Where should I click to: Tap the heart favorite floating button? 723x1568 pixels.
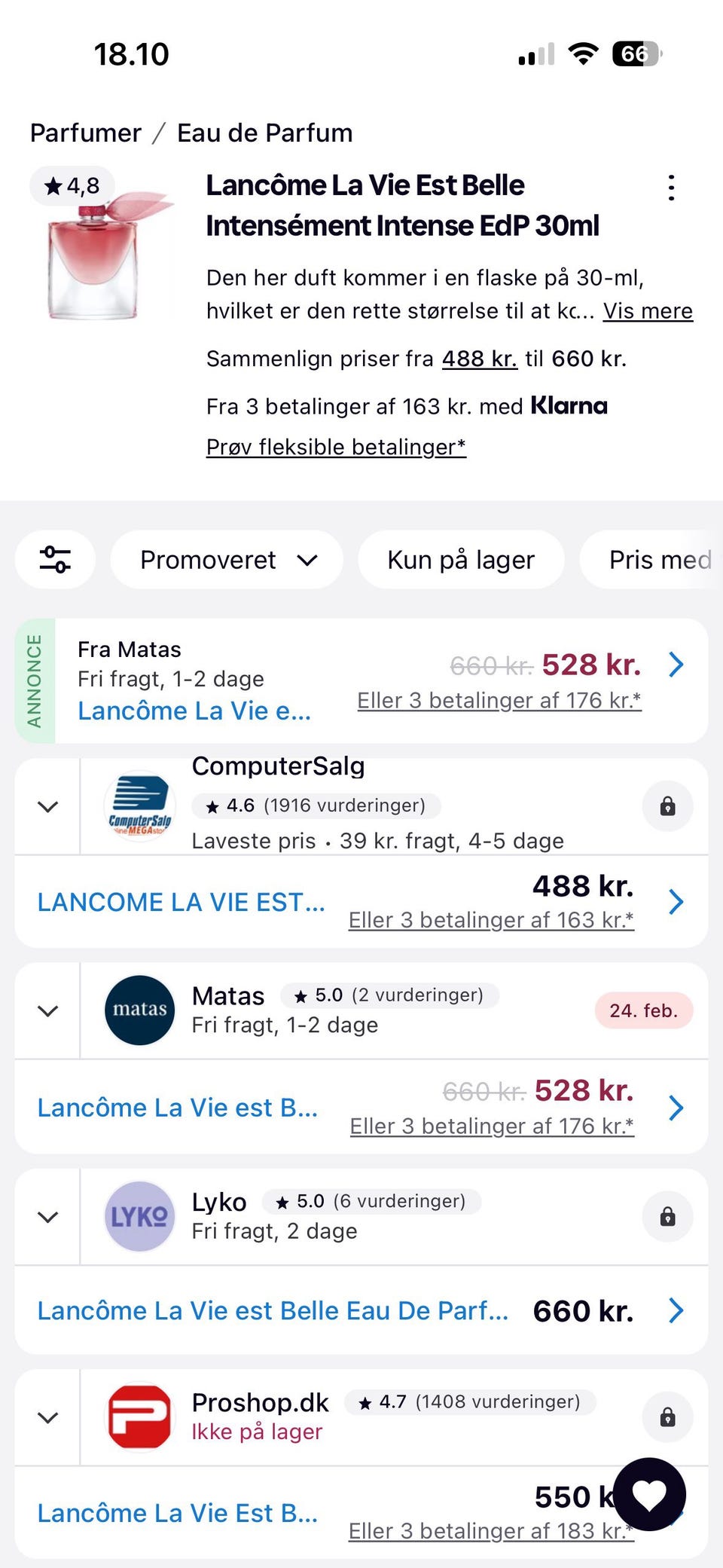click(x=649, y=1494)
